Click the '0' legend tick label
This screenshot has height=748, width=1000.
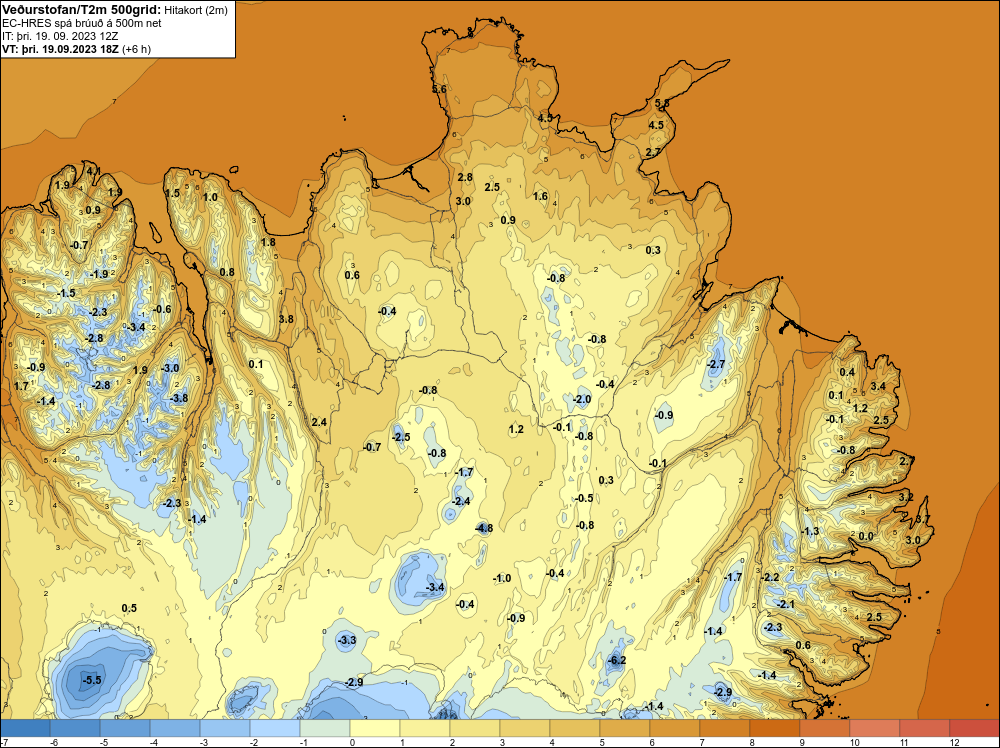(x=353, y=742)
